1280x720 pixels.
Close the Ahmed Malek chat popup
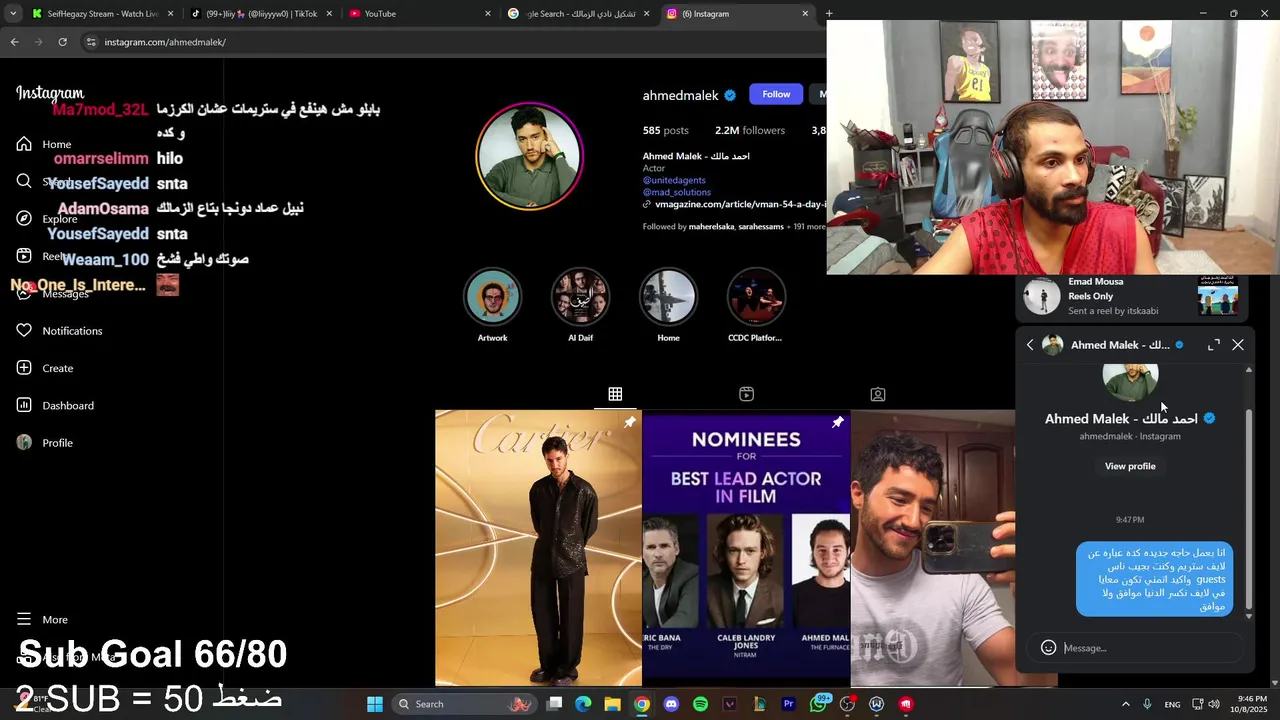pos(1238,345)
